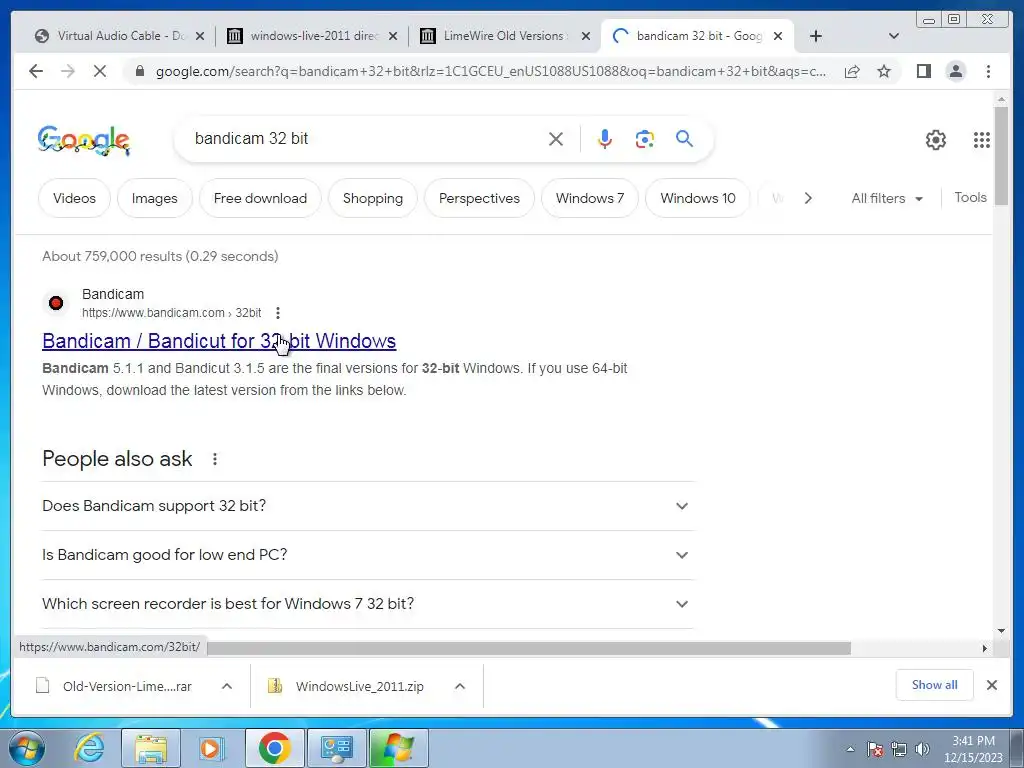Open options for Old-Version-Lime rar download
The height and width of the screenshot is (768, 1024).
click(227, 686)
